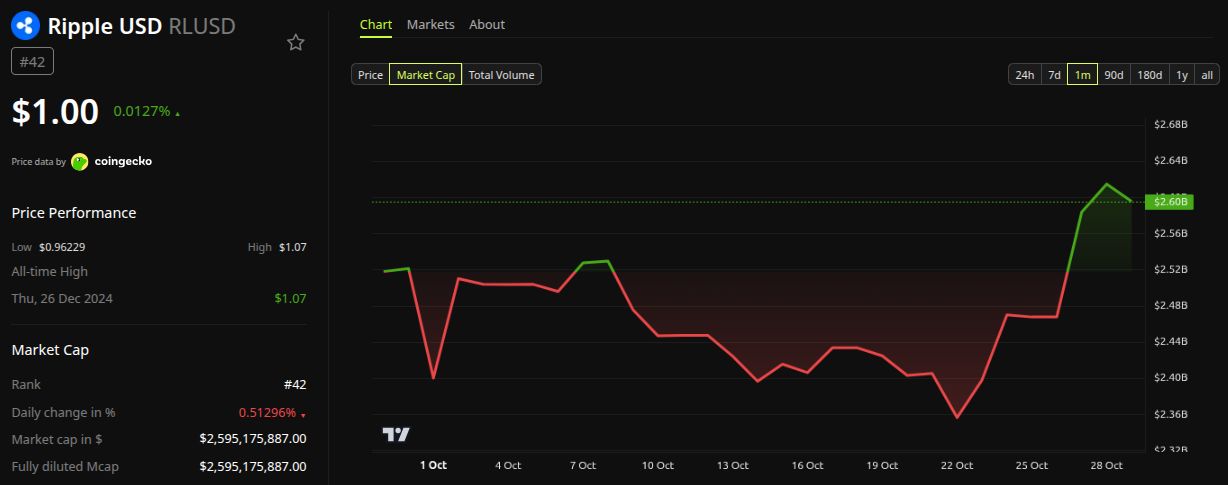Click the 22 Oct x-axis date label
The width and height of the screenshot is (1228, 485).
[957, 465]
